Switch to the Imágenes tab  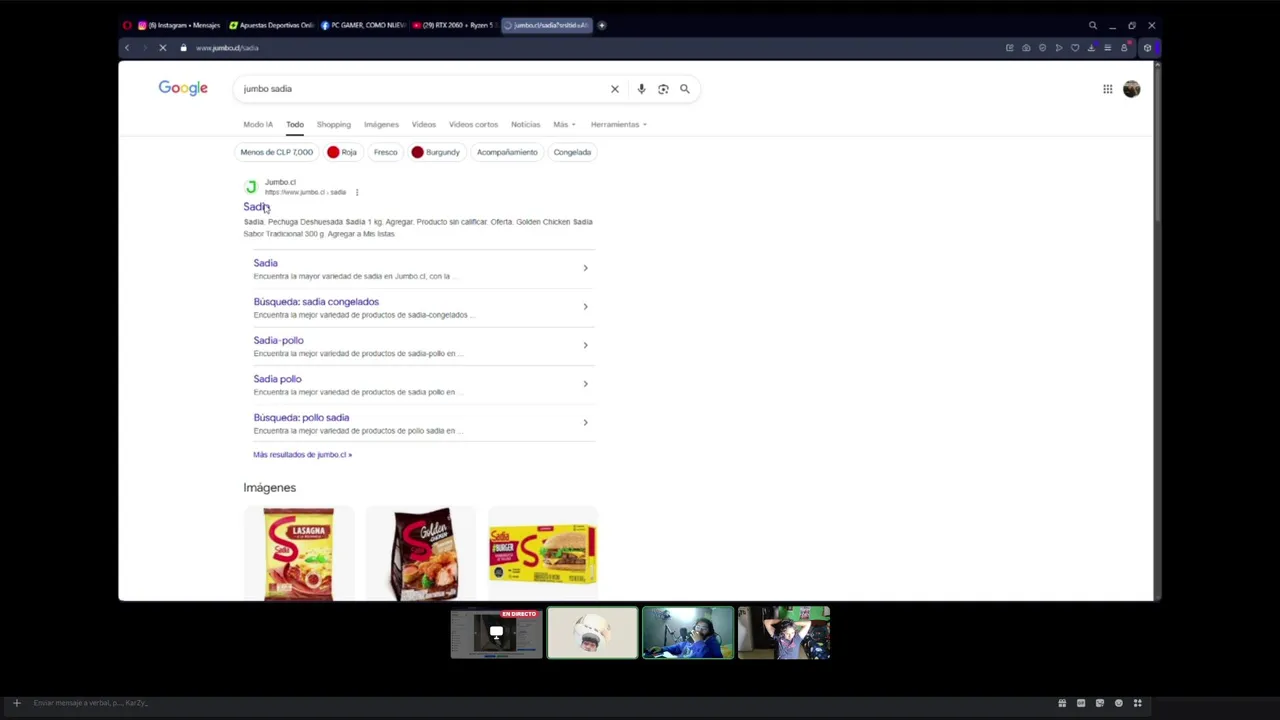381,125
